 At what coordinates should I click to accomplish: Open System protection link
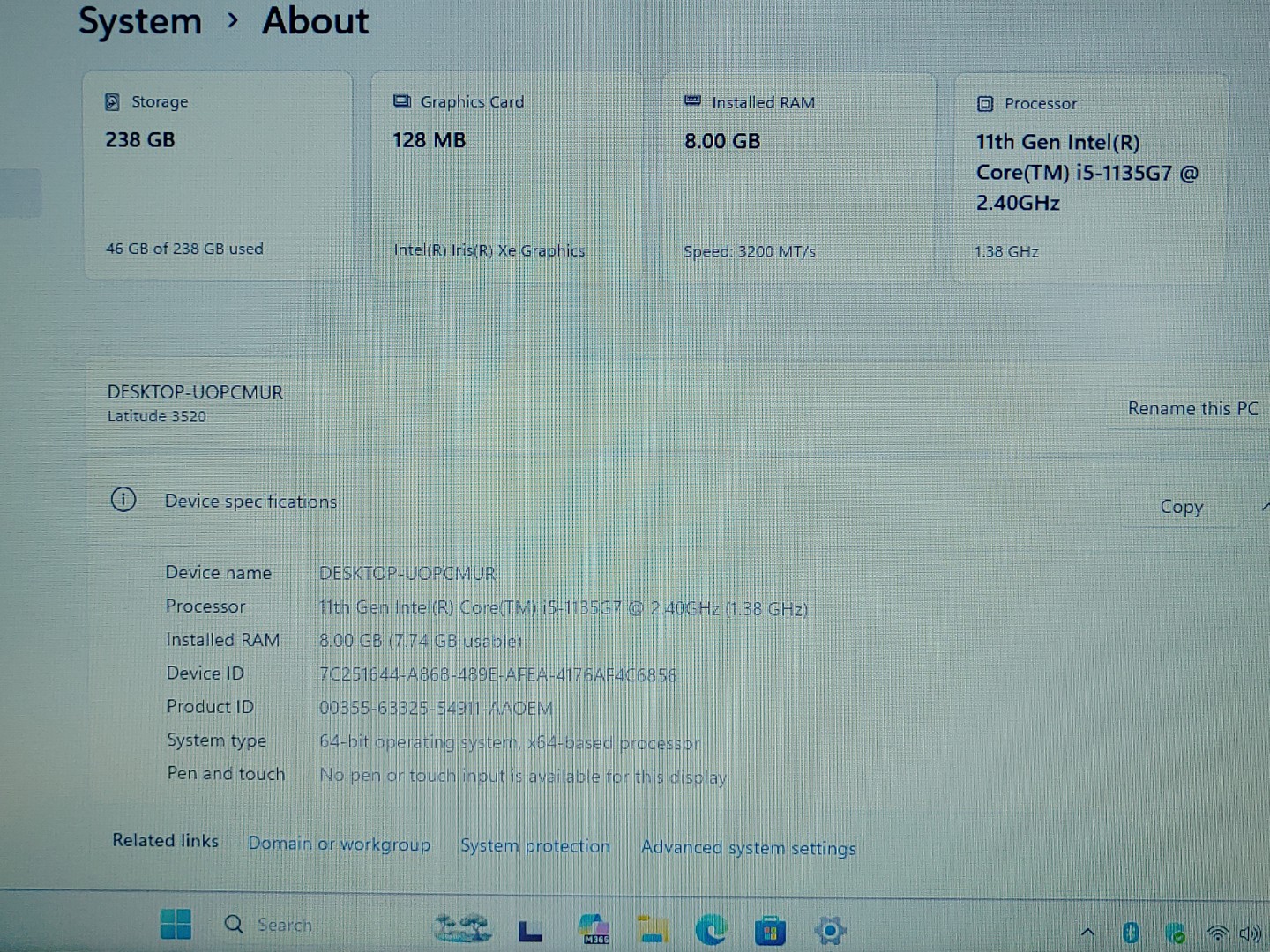coord(534,846)
